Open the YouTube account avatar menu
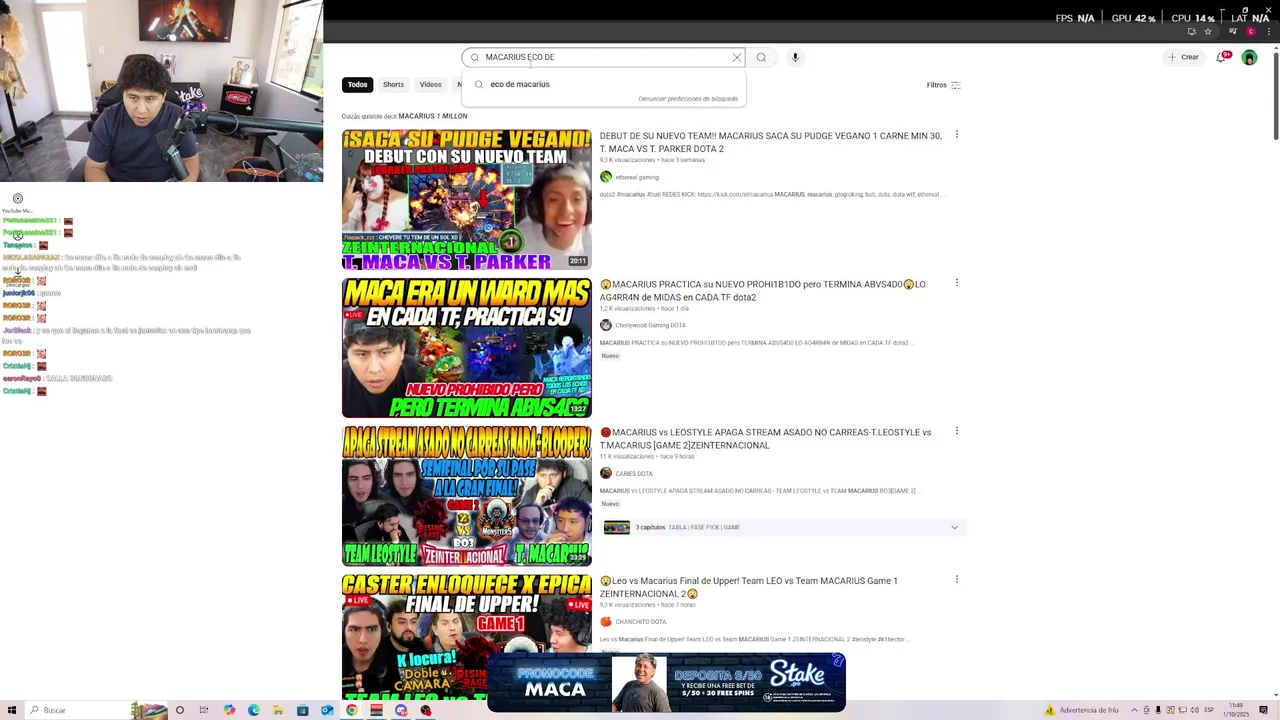This screenshot has width=1280, height=720. (1249, 57)
